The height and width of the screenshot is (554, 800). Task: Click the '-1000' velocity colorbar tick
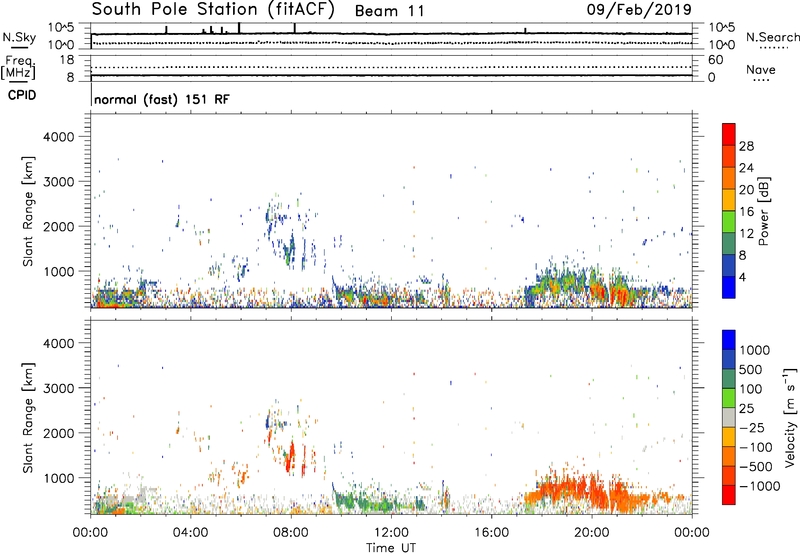(x=759, y=486)
